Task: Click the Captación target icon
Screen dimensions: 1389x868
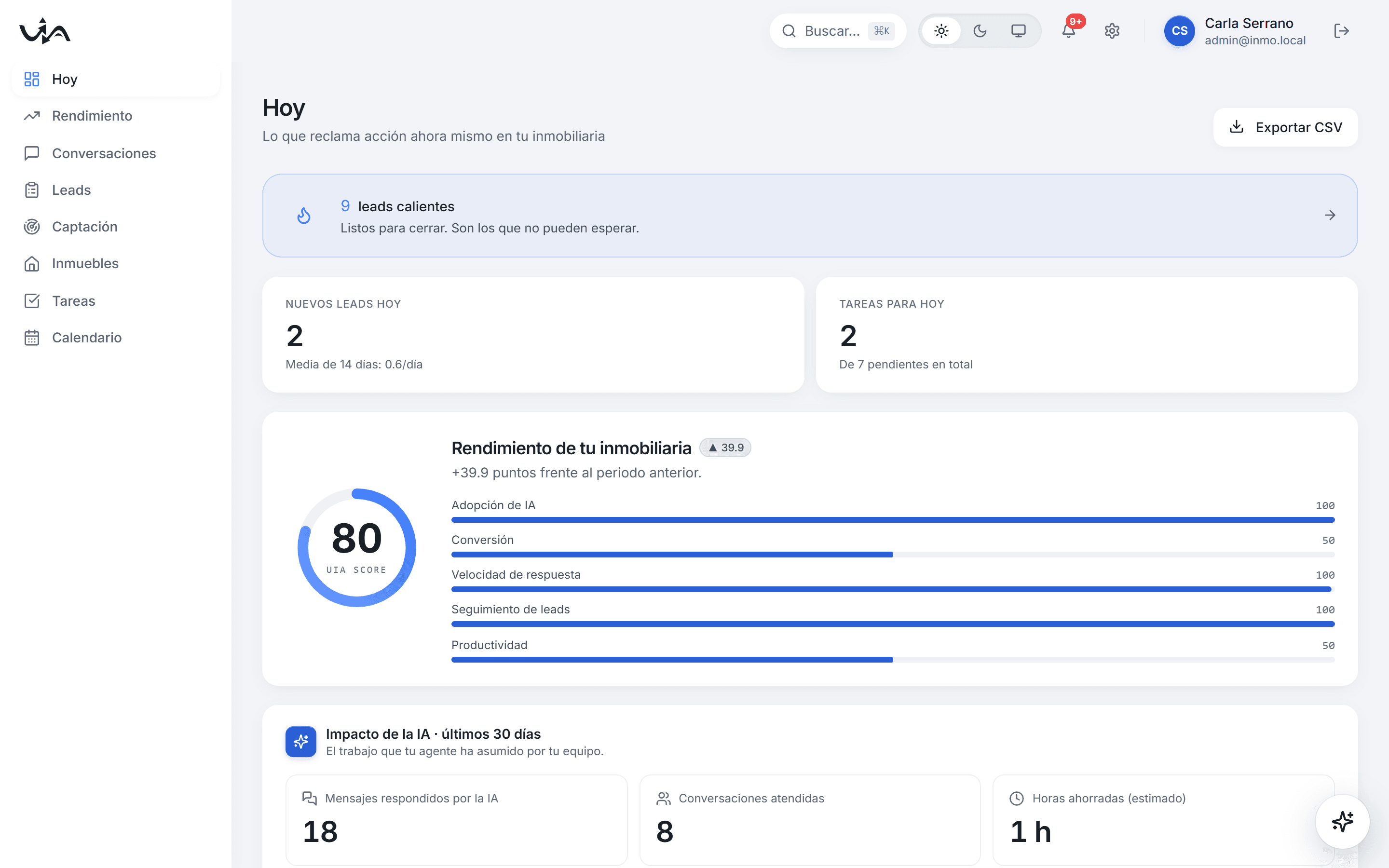Action: 31,227
